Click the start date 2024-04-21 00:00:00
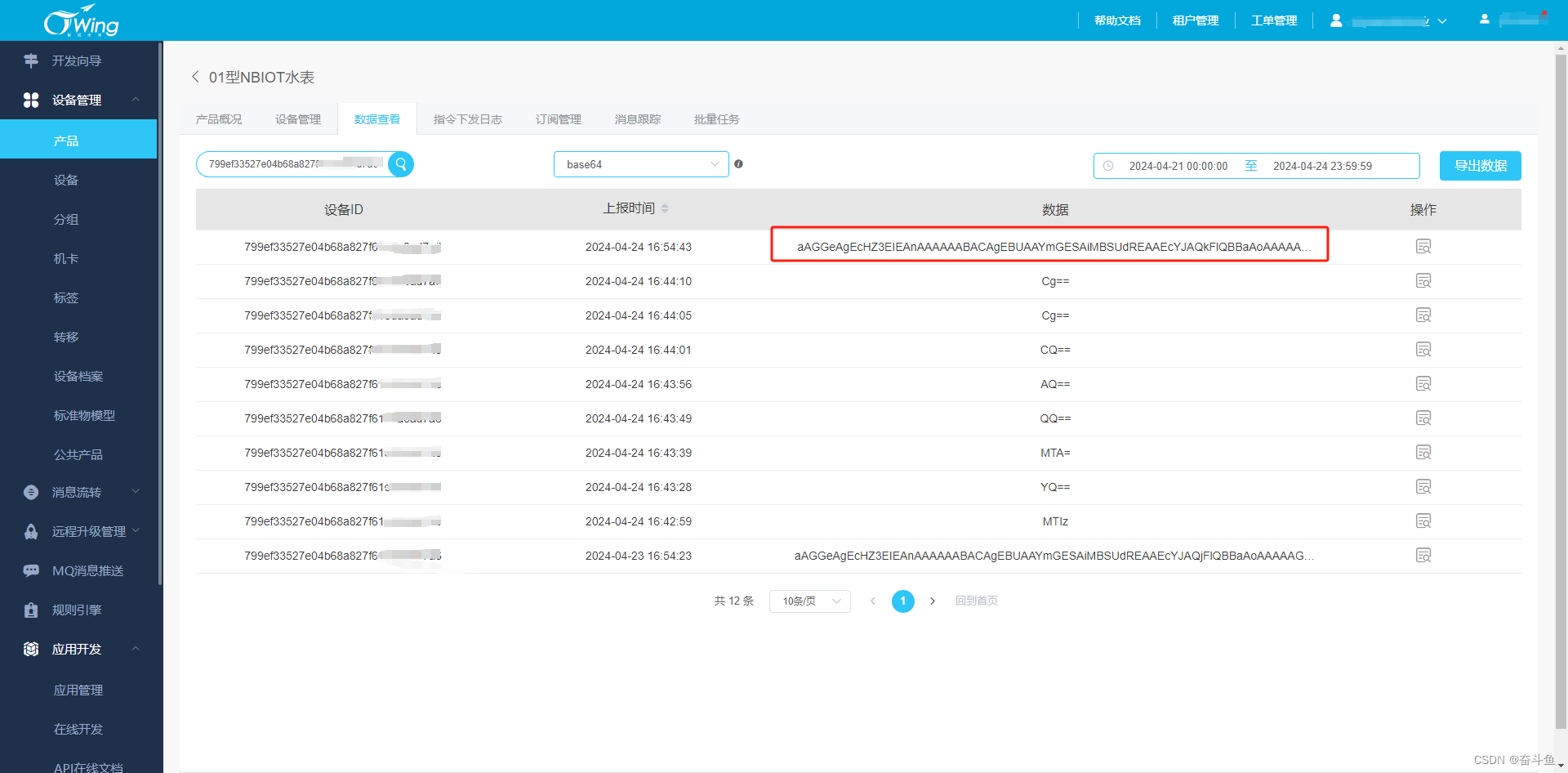This screenshot has height=773, width=1568. [x=1178, y=166]
